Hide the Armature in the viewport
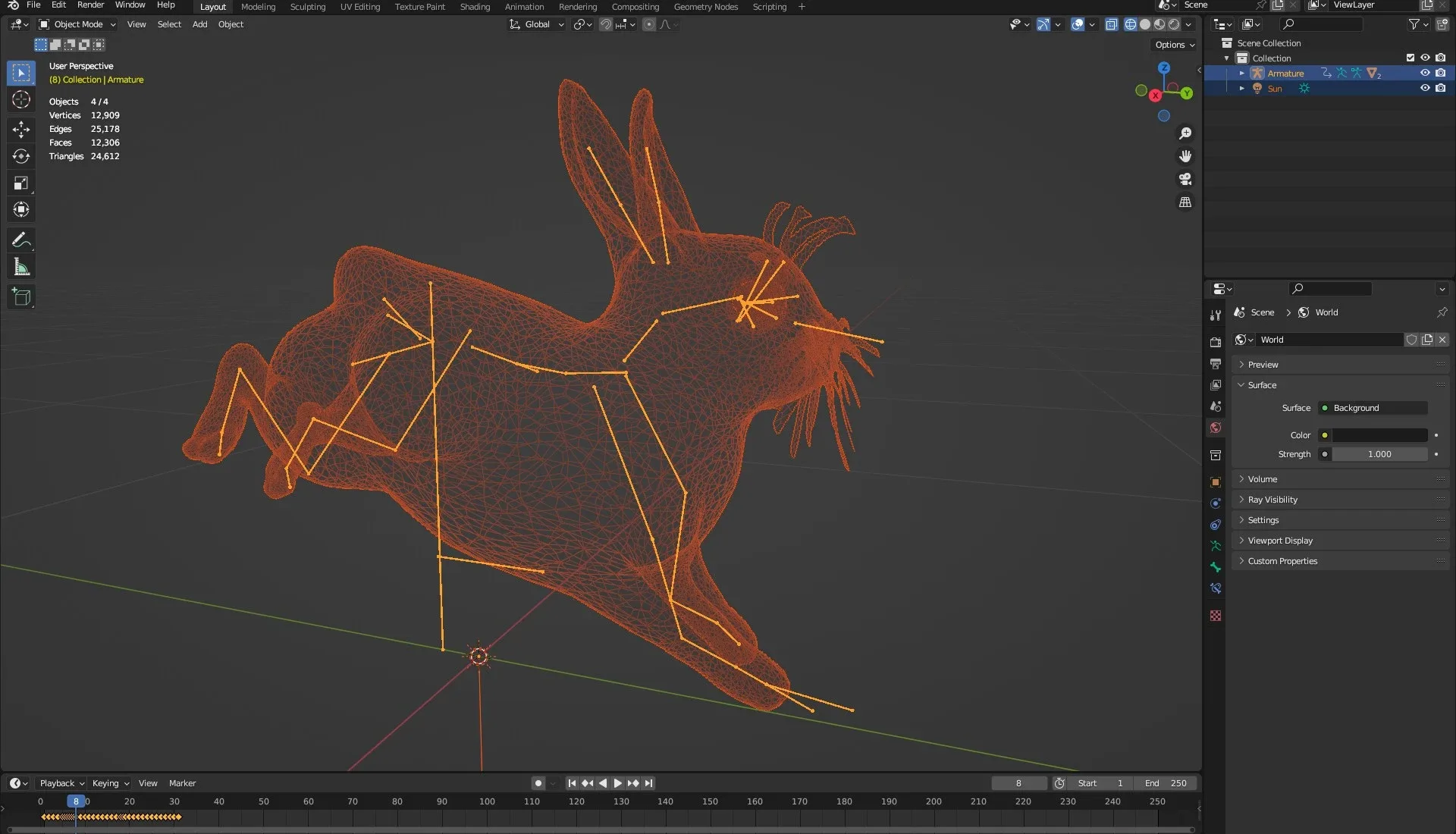1456x834 pixels. tap(1426, 73)
